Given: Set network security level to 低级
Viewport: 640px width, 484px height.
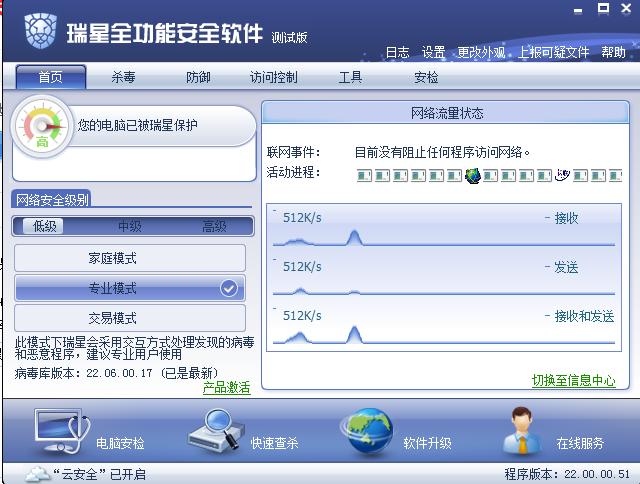Looking at the screenshot, I should 44,226.
